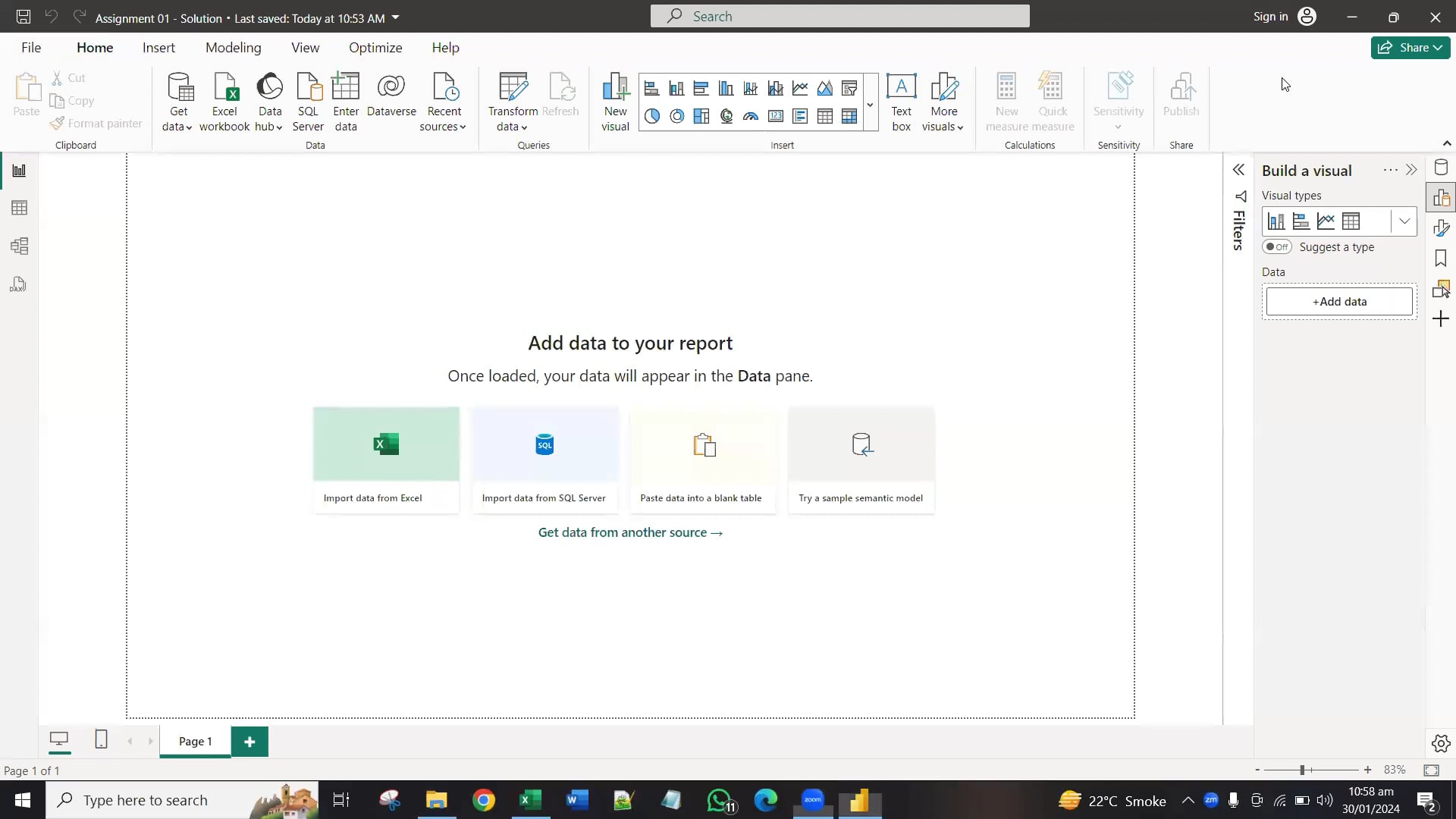Switch to mobile layout view

[101, 739]
